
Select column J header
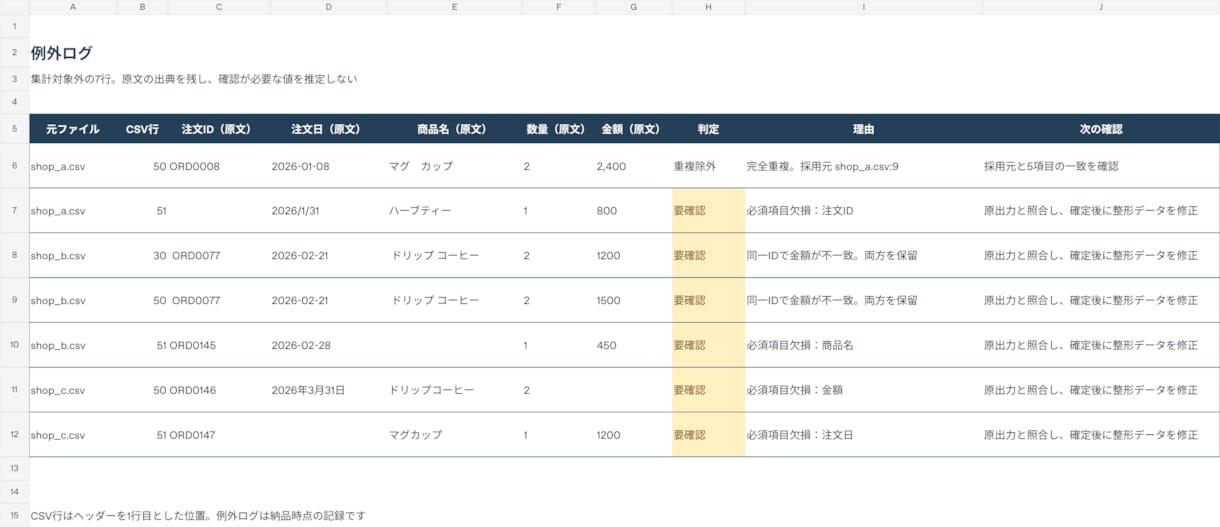[1101, 7]
